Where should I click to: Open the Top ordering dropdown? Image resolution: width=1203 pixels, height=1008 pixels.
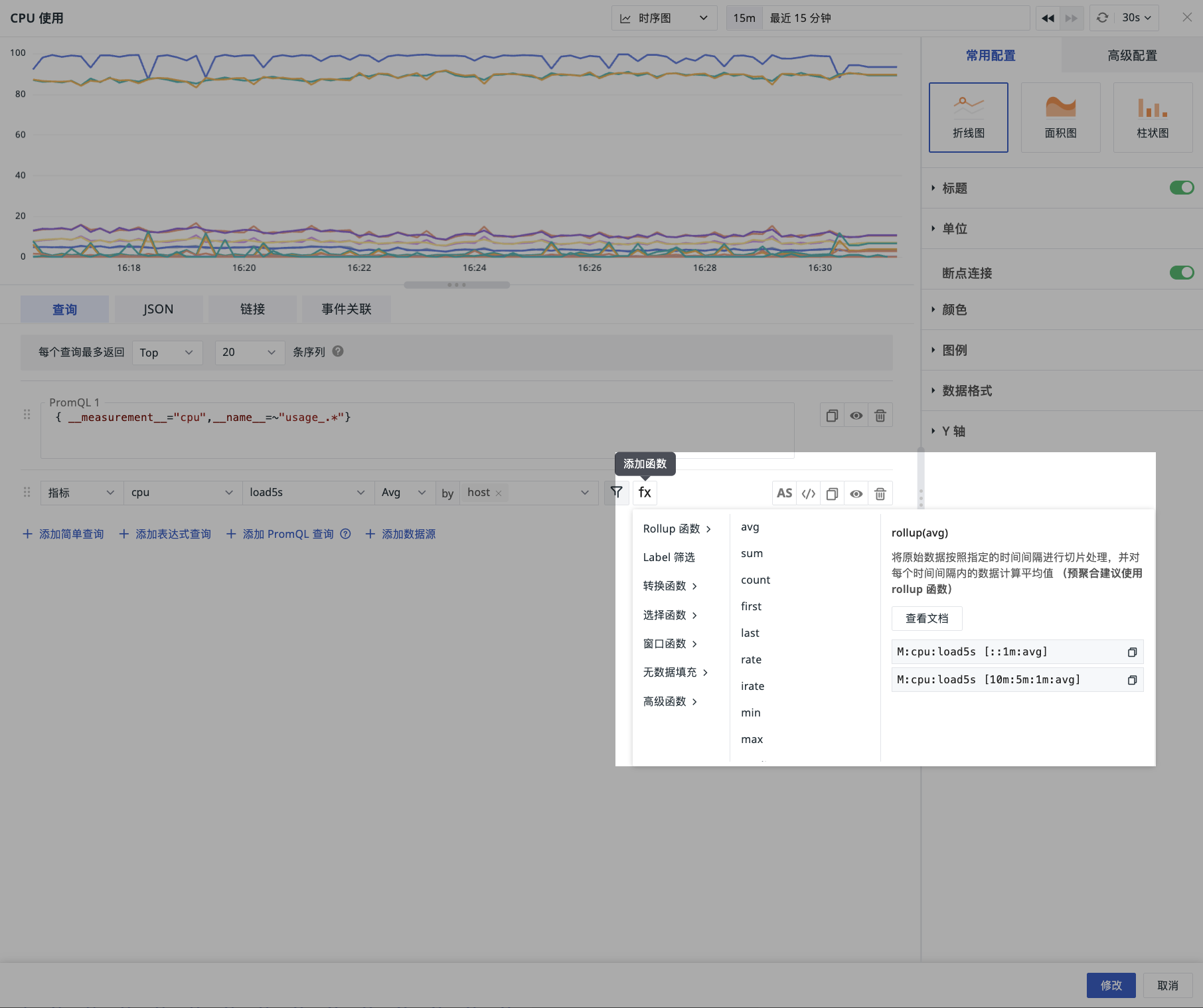point(167,352)
